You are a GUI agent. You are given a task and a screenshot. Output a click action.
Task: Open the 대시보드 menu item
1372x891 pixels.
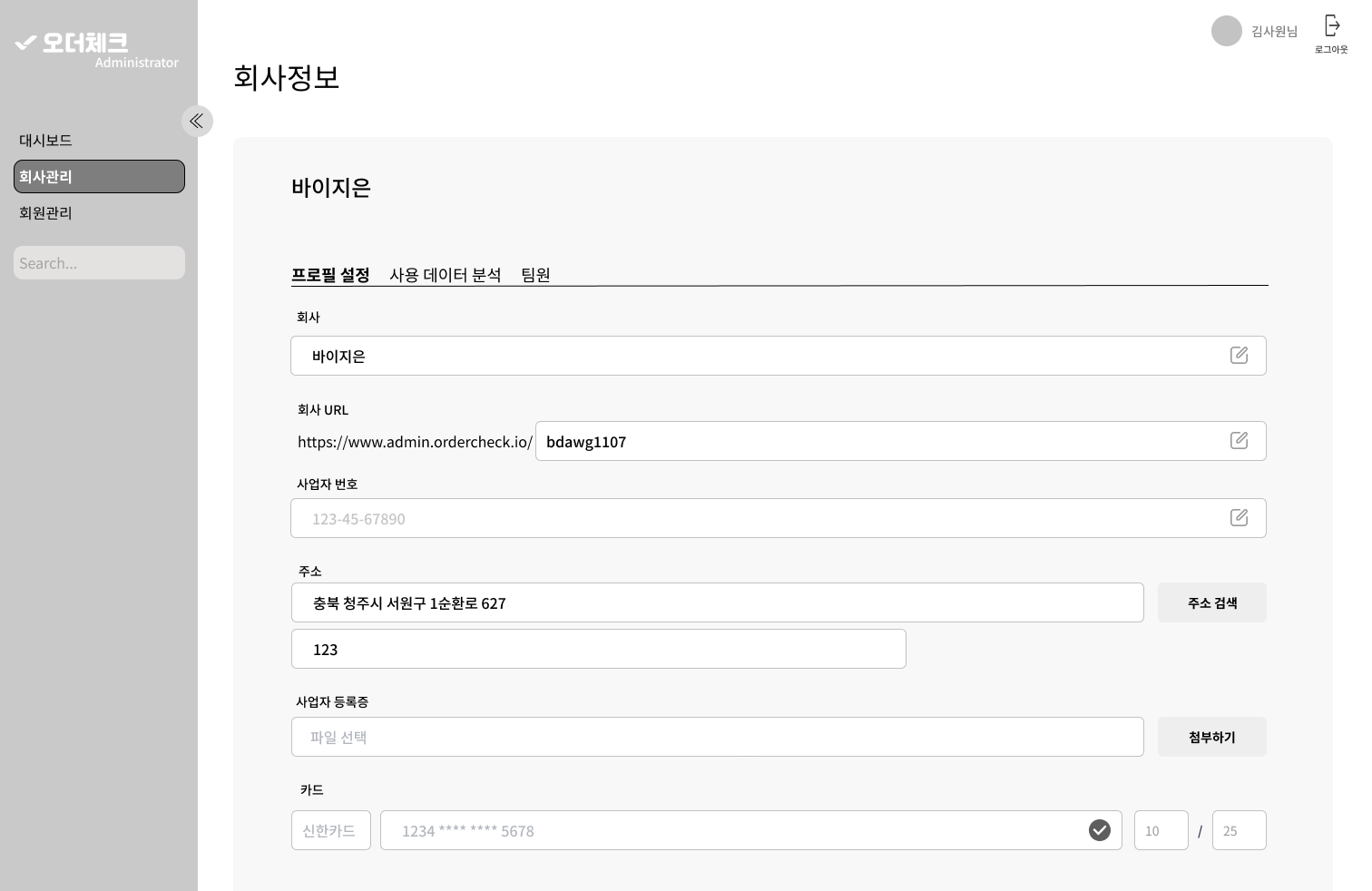point(45,141)
